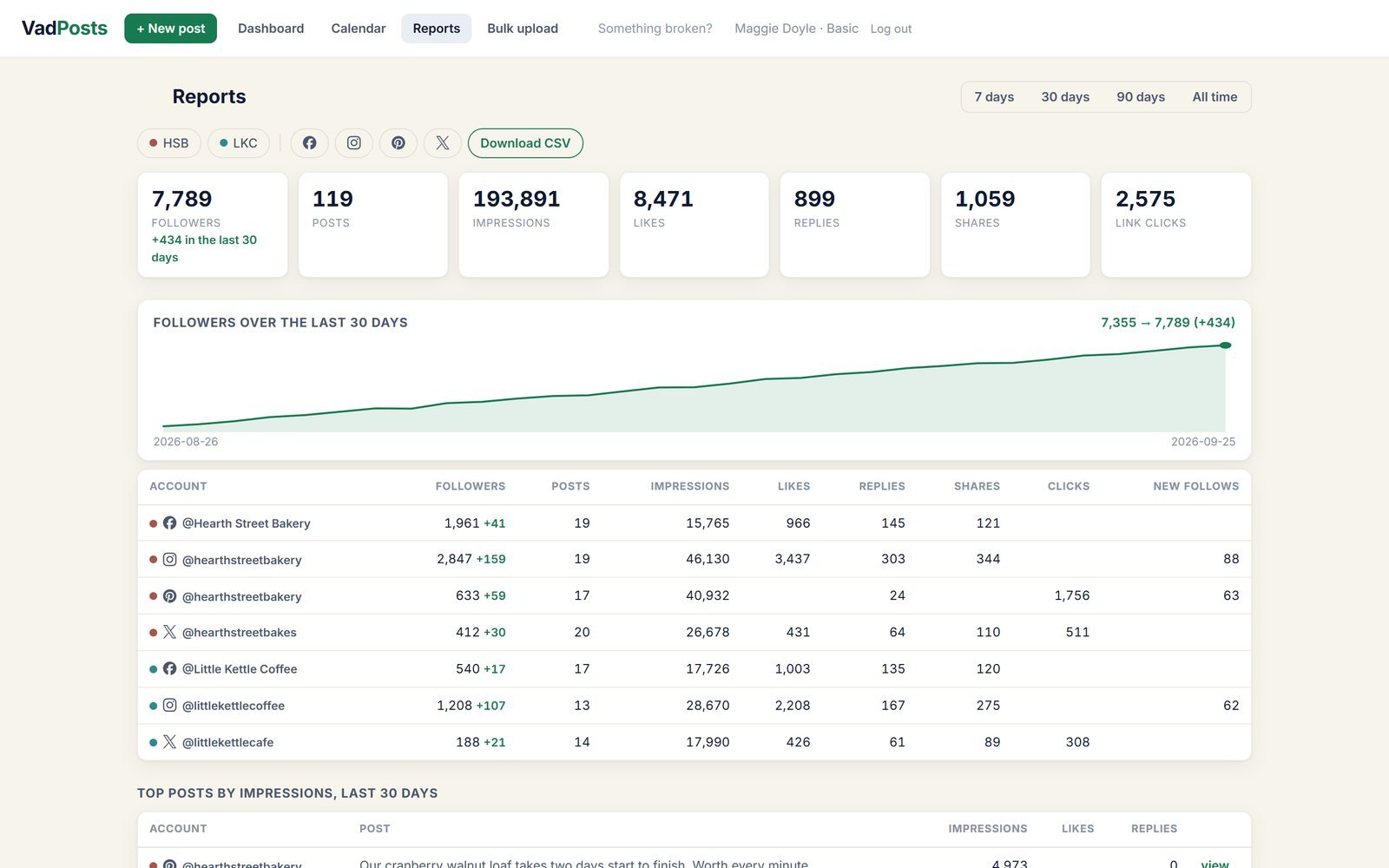Click the Instagram icon beside @littlekettlecoffee
The width and height of the screenshot is (1389, 868).
169,706
